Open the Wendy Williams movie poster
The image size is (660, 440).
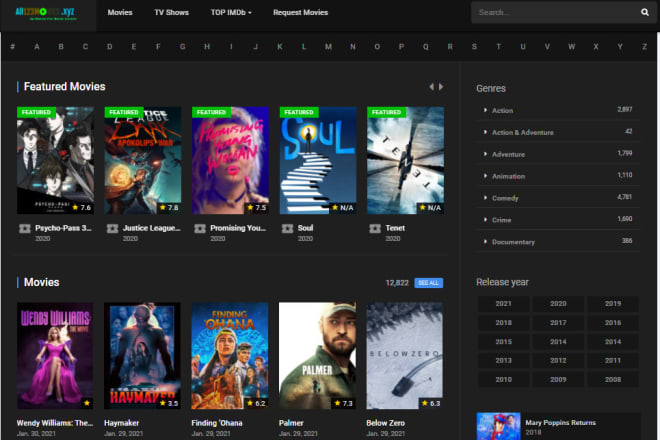coord(55,356)
